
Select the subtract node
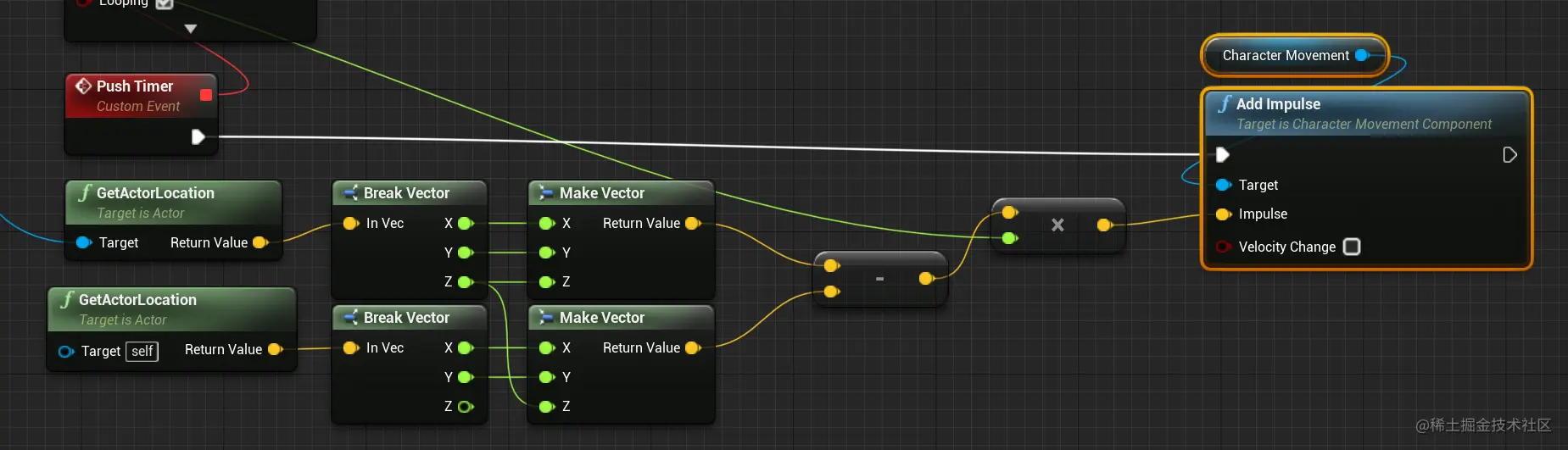[879, 278]
